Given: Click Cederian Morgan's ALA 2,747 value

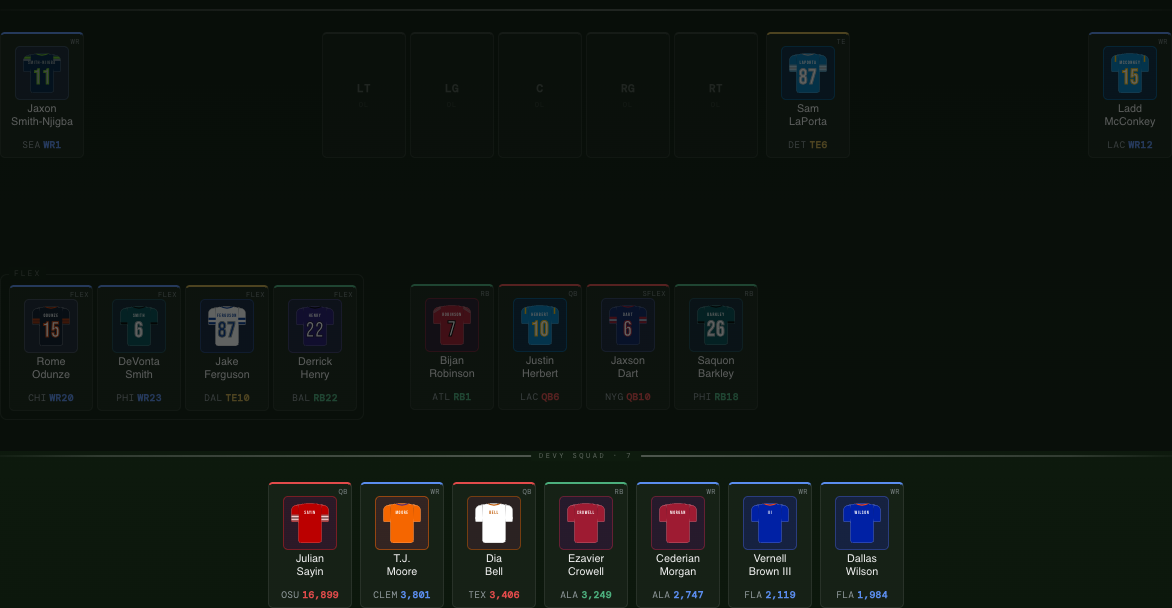Looking at the screenshot, I should (x=678, y=595).
